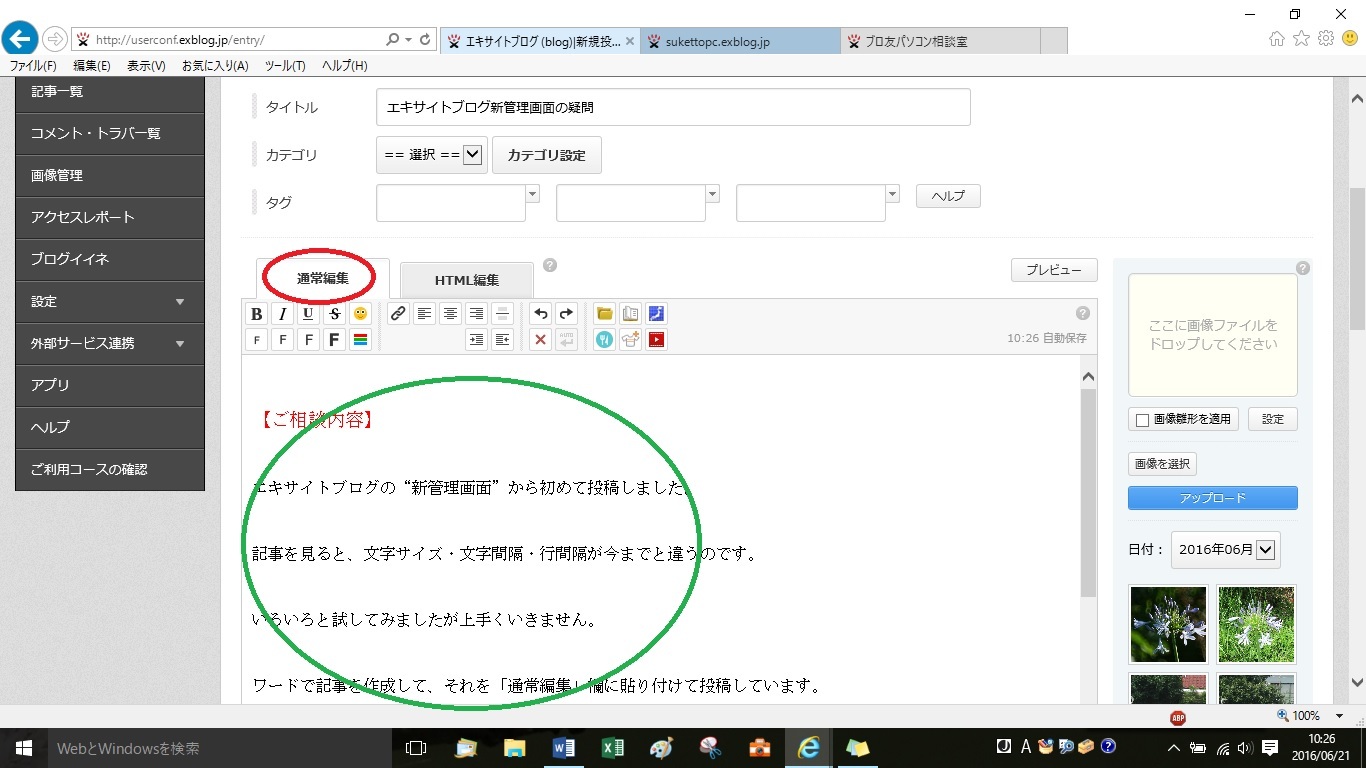Click the カテゴリ設定 button
Viewport: 1366px width, 768px height.
coord(547,155)
